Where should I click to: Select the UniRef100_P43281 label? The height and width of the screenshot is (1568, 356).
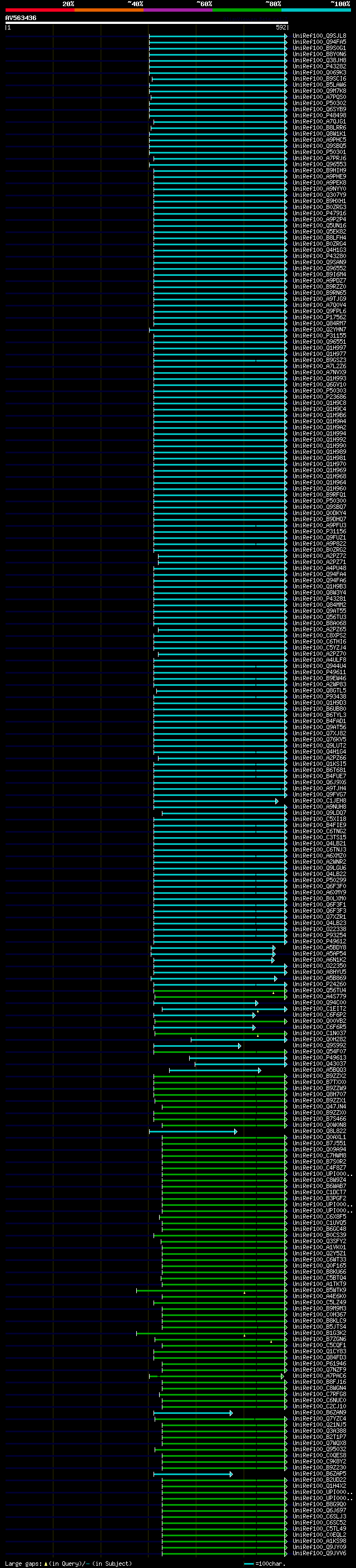click(319, 599)
